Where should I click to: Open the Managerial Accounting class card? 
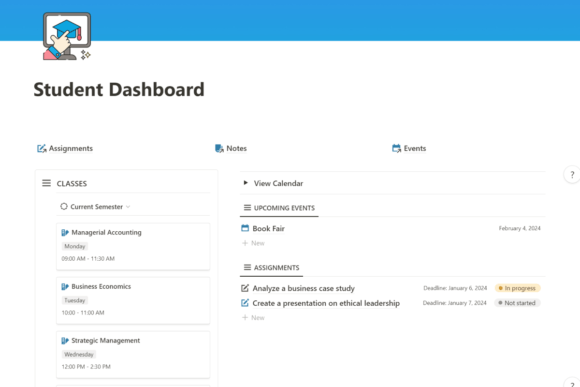coord(133,246)
